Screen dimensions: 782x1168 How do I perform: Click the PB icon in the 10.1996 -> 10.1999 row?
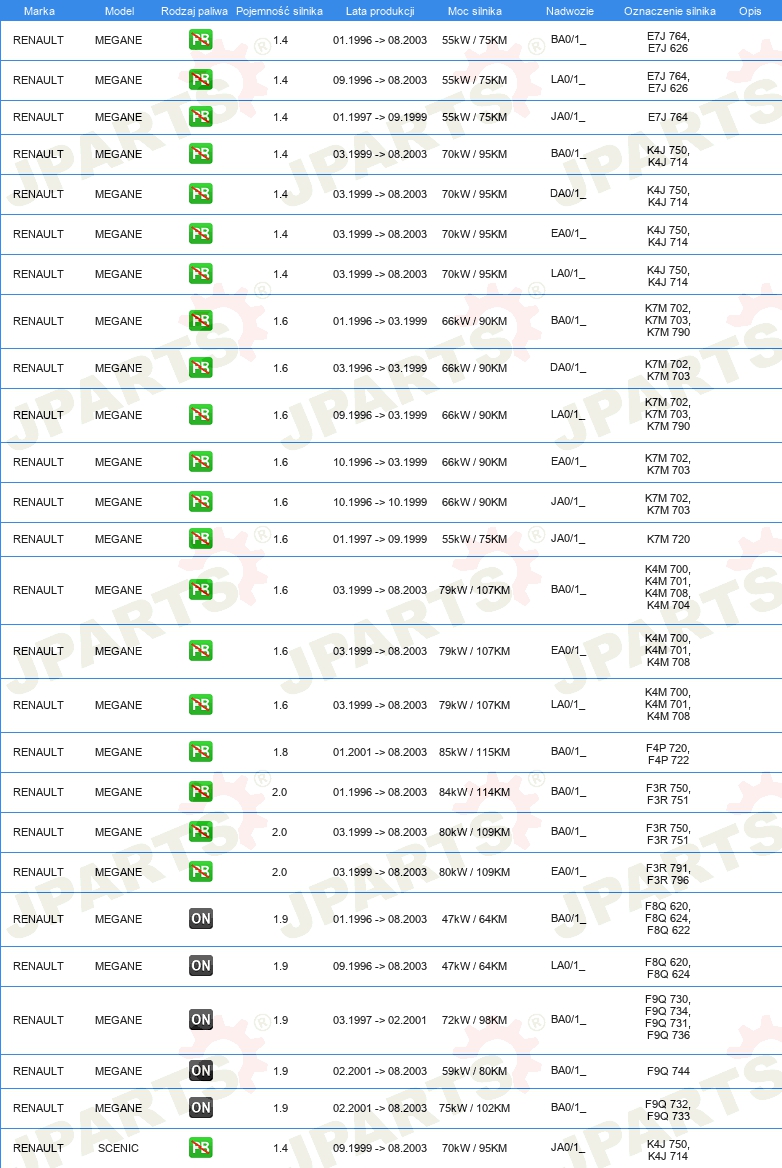click(200, 502)
